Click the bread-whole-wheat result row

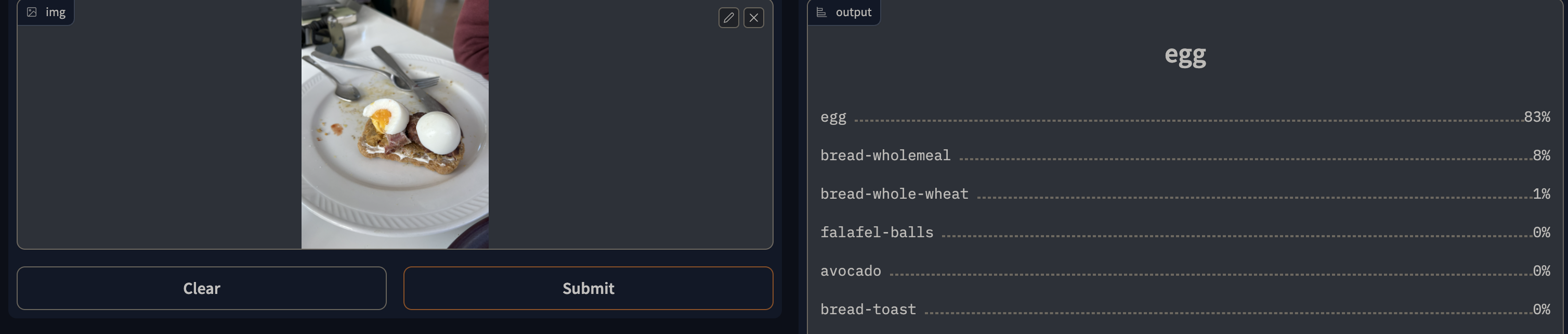1184,194
